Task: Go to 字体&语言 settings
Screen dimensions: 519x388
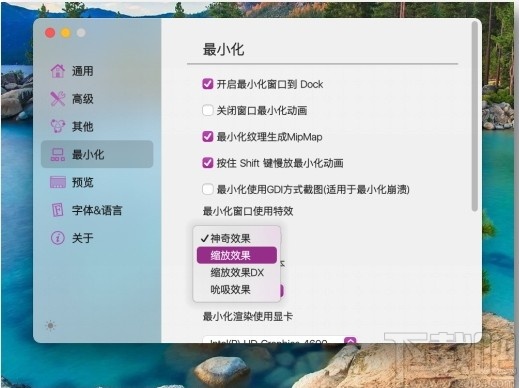Action: 97,210
